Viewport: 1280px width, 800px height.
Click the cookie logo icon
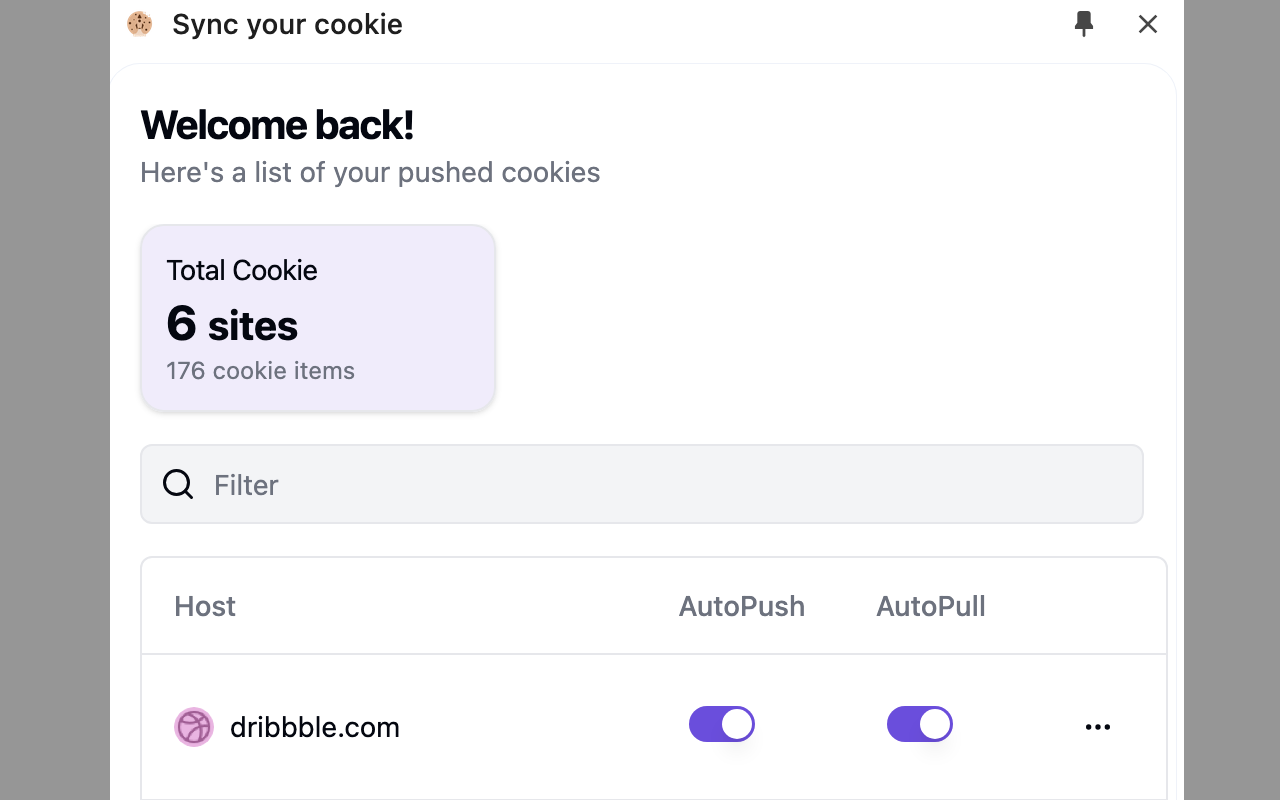point(140,24)
